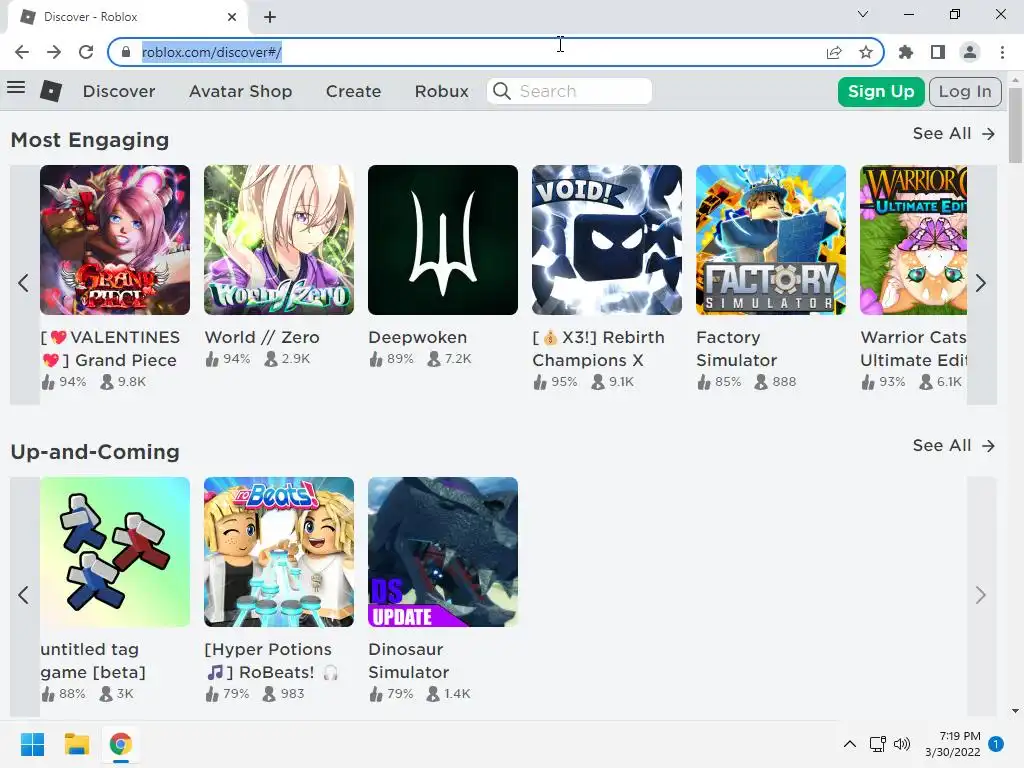Image resolution: width=1024 pixels, height=768 pixels.
Task: Click See All for Up-and-Coming
Action: click(953, 446)
